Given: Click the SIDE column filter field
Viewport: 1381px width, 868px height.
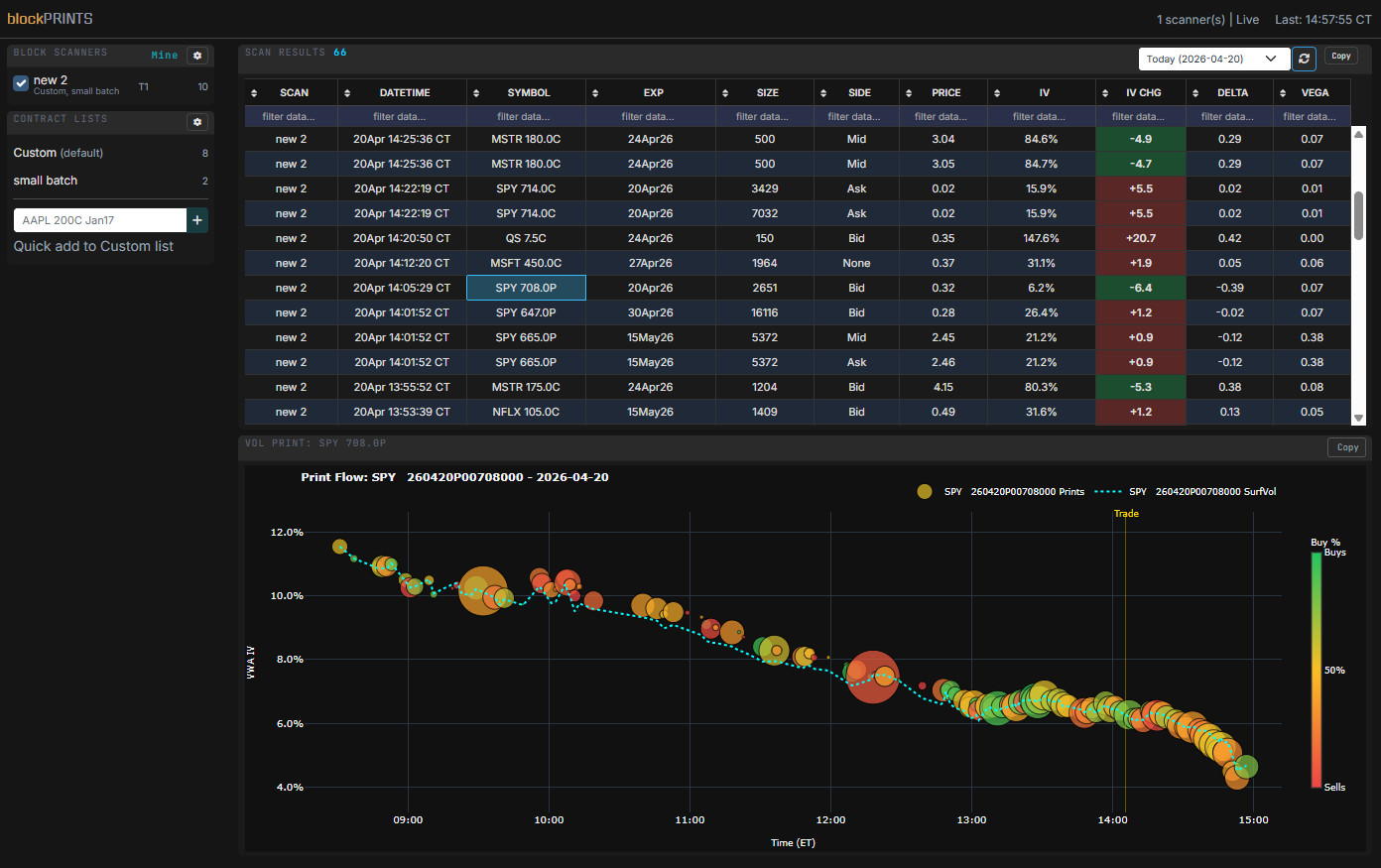Looking at the screenshot, I should click(x=854, y=116).
